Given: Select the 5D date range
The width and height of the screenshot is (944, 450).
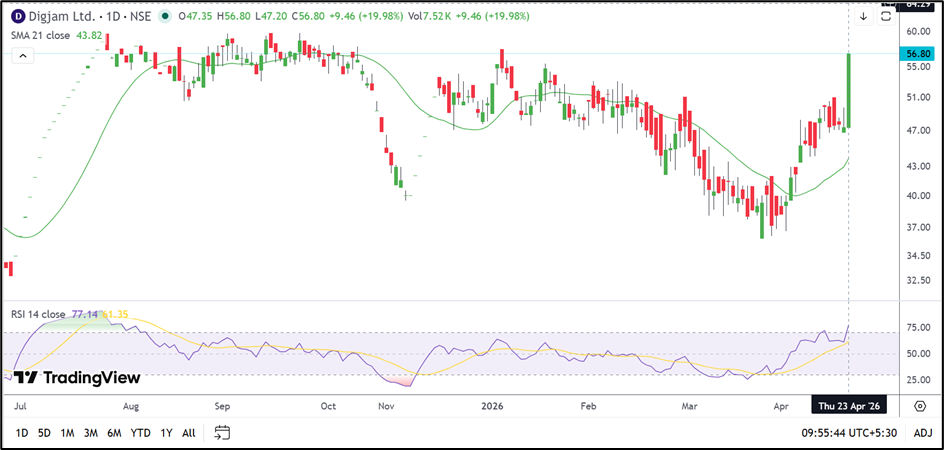Looking at the screenshot, I should pyautogui.click(x=44, y=433).
